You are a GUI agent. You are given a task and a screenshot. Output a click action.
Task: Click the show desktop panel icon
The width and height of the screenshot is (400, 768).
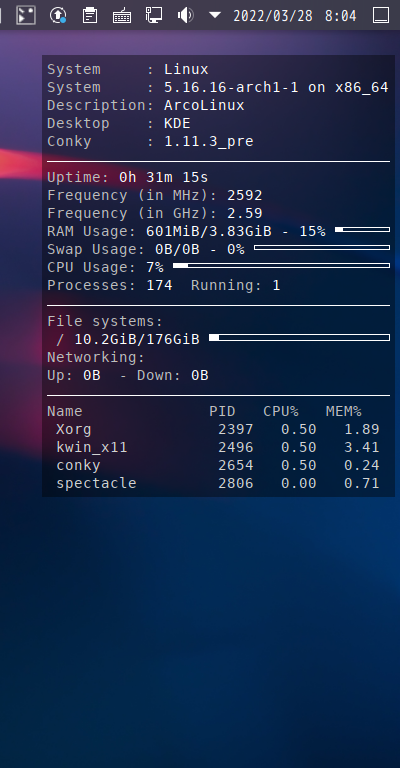(x=381, y=15)
